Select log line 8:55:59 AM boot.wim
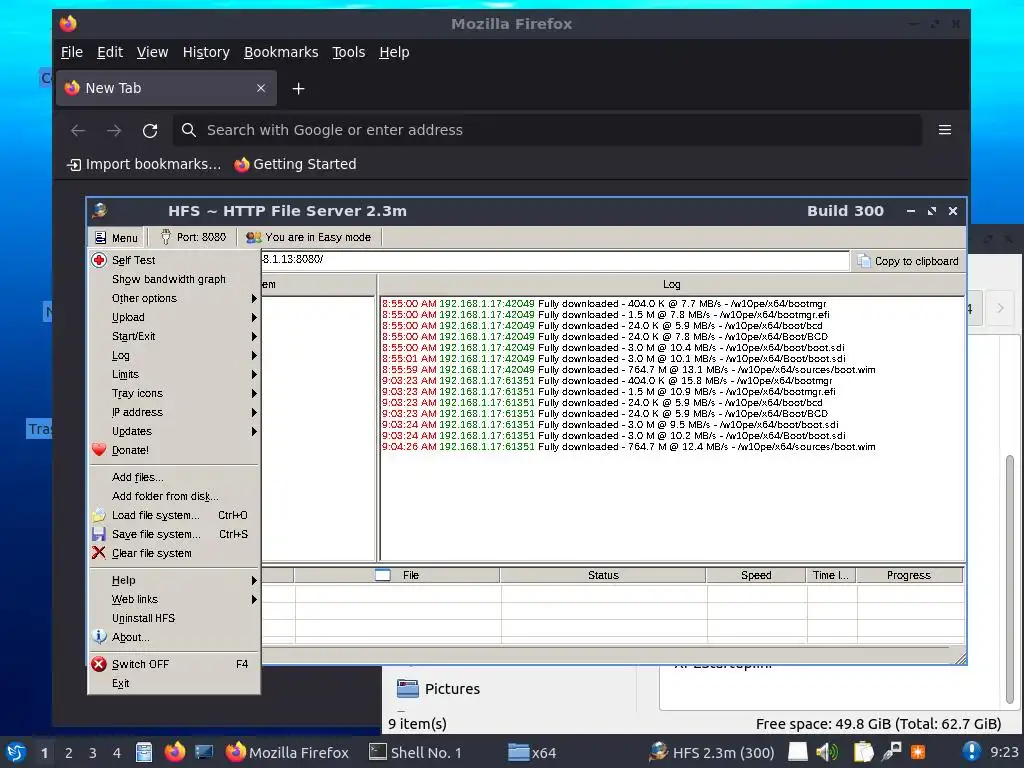 click(628, 370)
